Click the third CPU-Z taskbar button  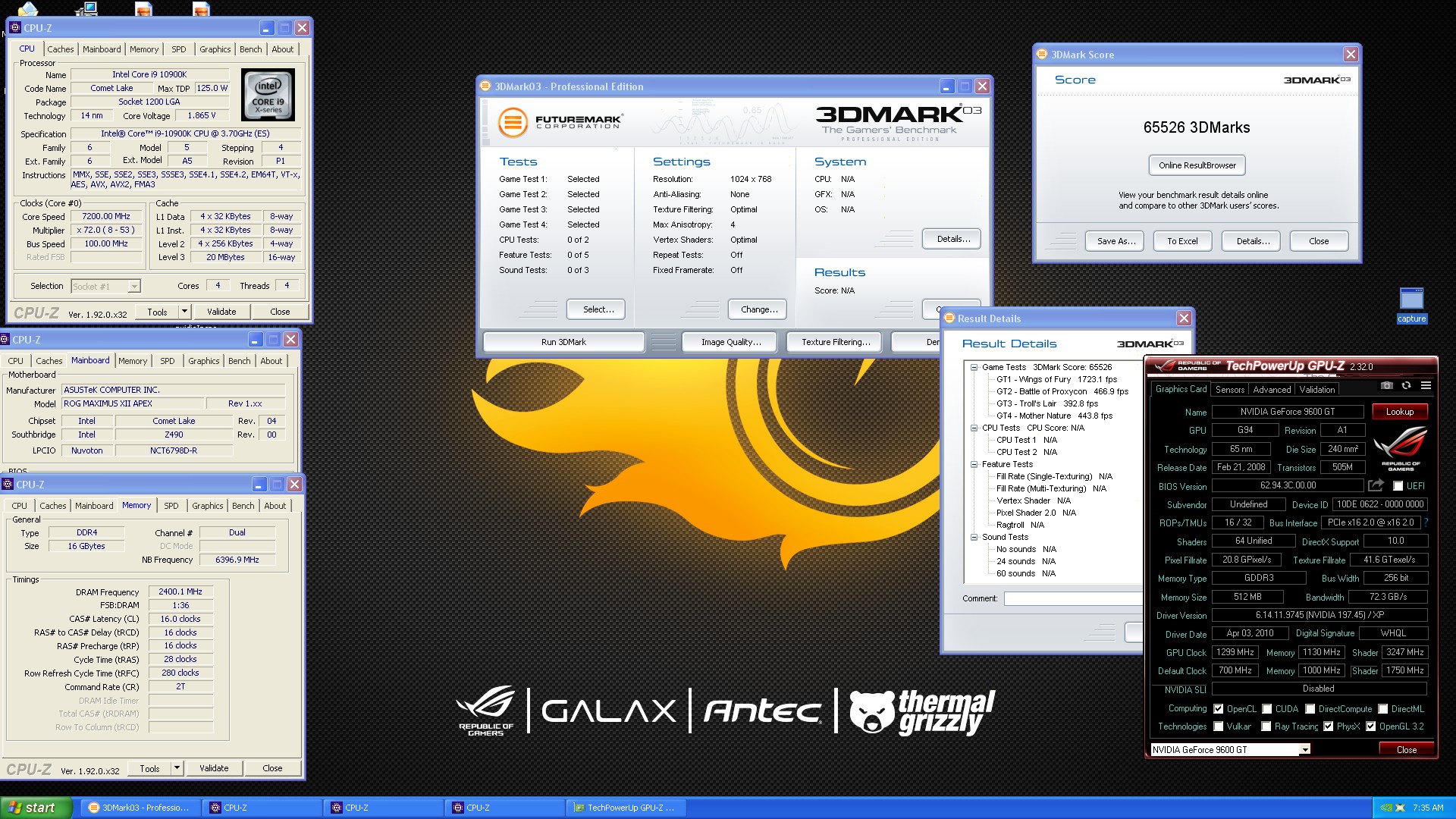point(504,808)
